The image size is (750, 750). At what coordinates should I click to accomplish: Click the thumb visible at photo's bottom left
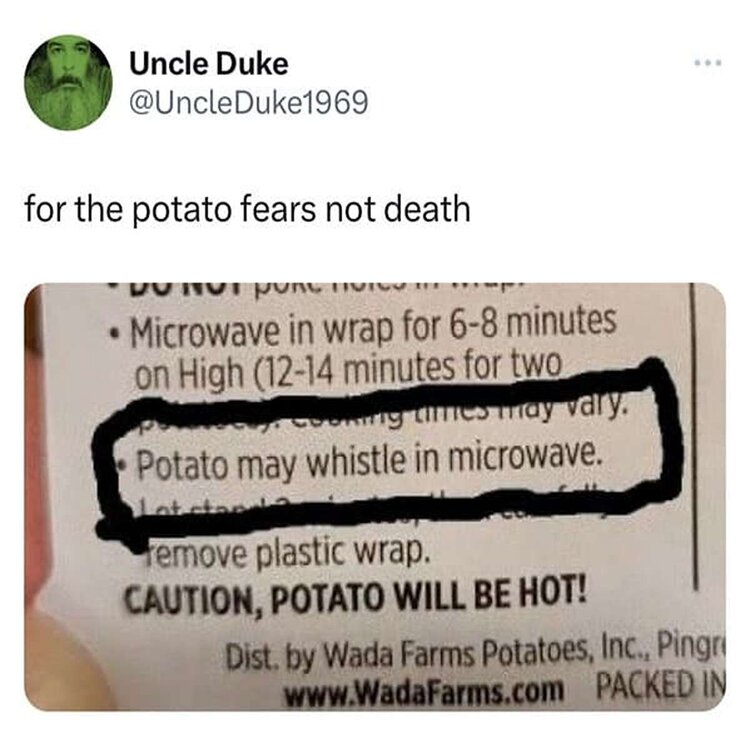click(x=67, y=660)
